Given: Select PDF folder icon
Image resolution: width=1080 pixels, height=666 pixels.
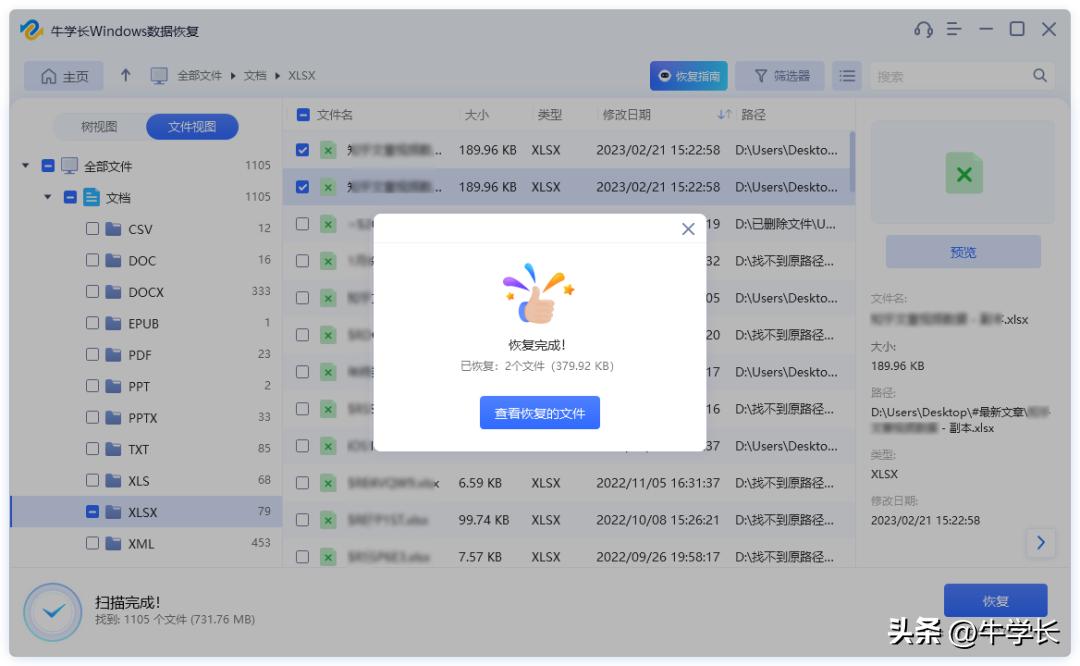Looking at the screenshot, I should 114,355.
